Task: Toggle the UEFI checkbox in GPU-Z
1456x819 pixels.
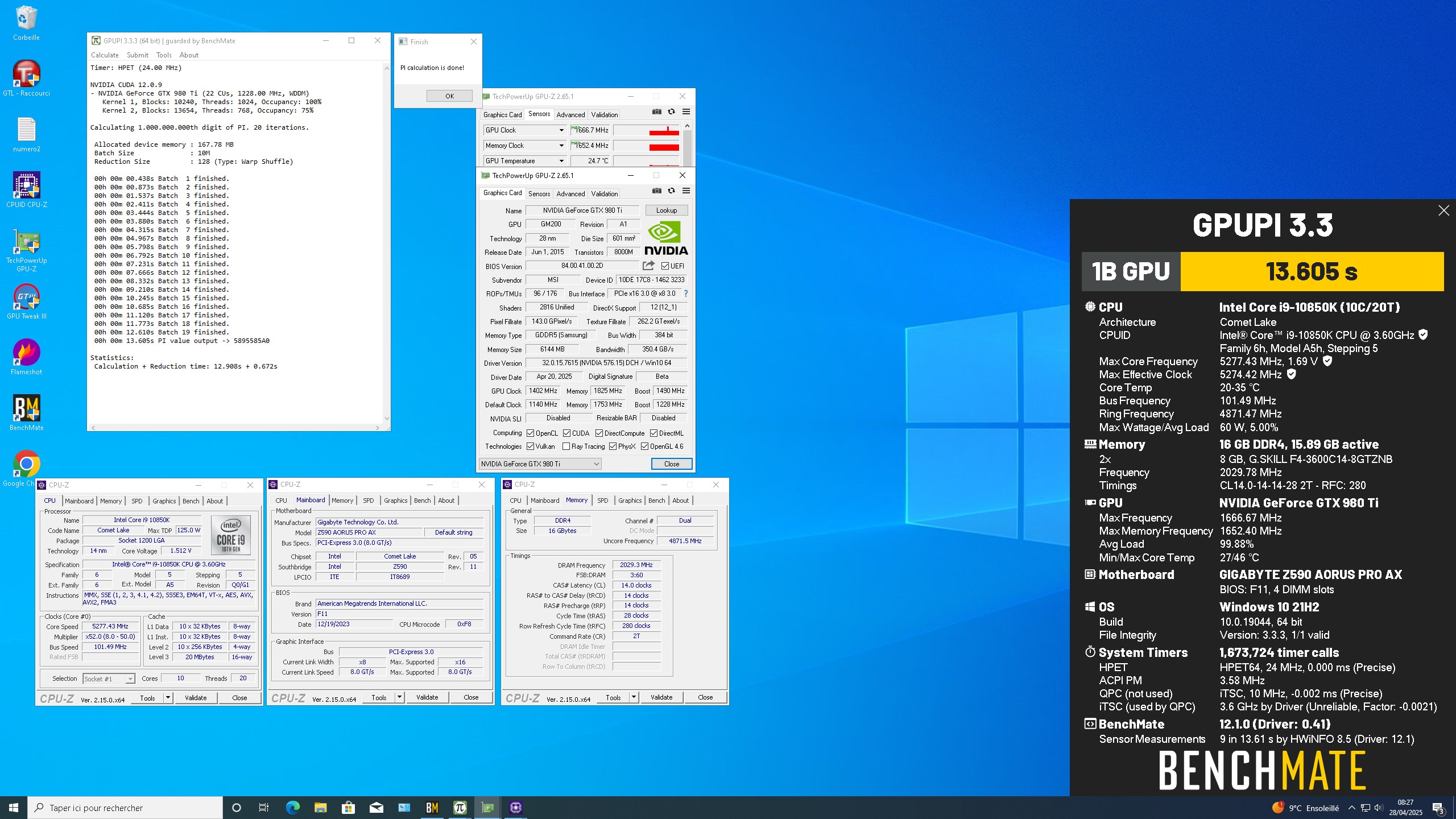Action: pyautogui.click(x=665, y=266)
